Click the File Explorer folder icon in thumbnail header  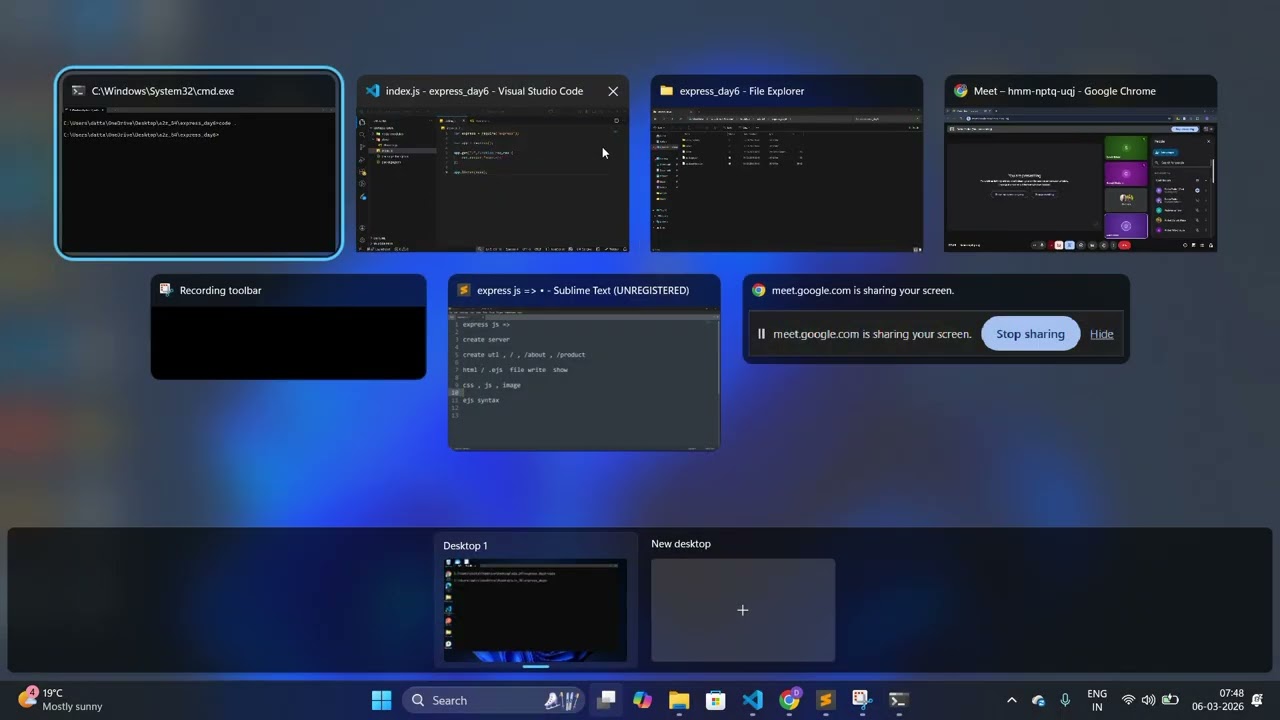[x=666, y=91]
